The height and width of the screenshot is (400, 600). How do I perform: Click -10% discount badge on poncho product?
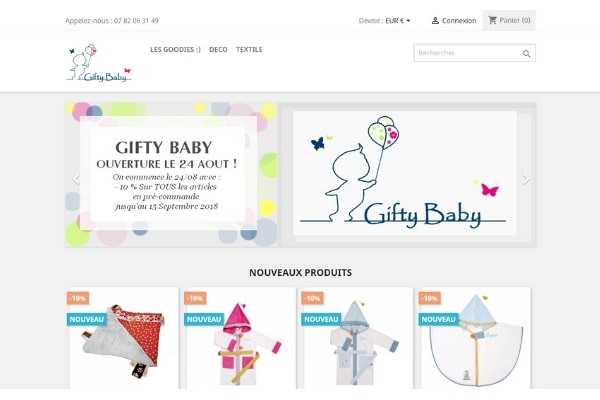pos(430,298)
